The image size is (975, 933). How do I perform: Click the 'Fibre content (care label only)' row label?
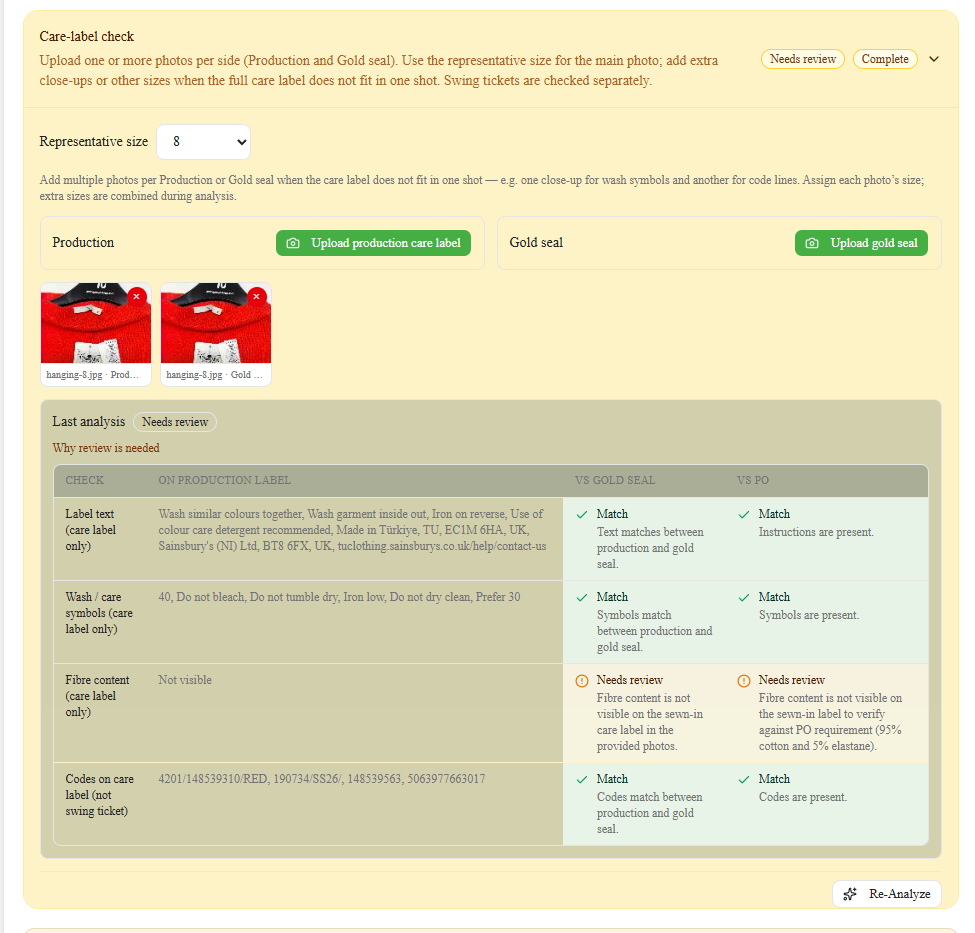point(97,696)
